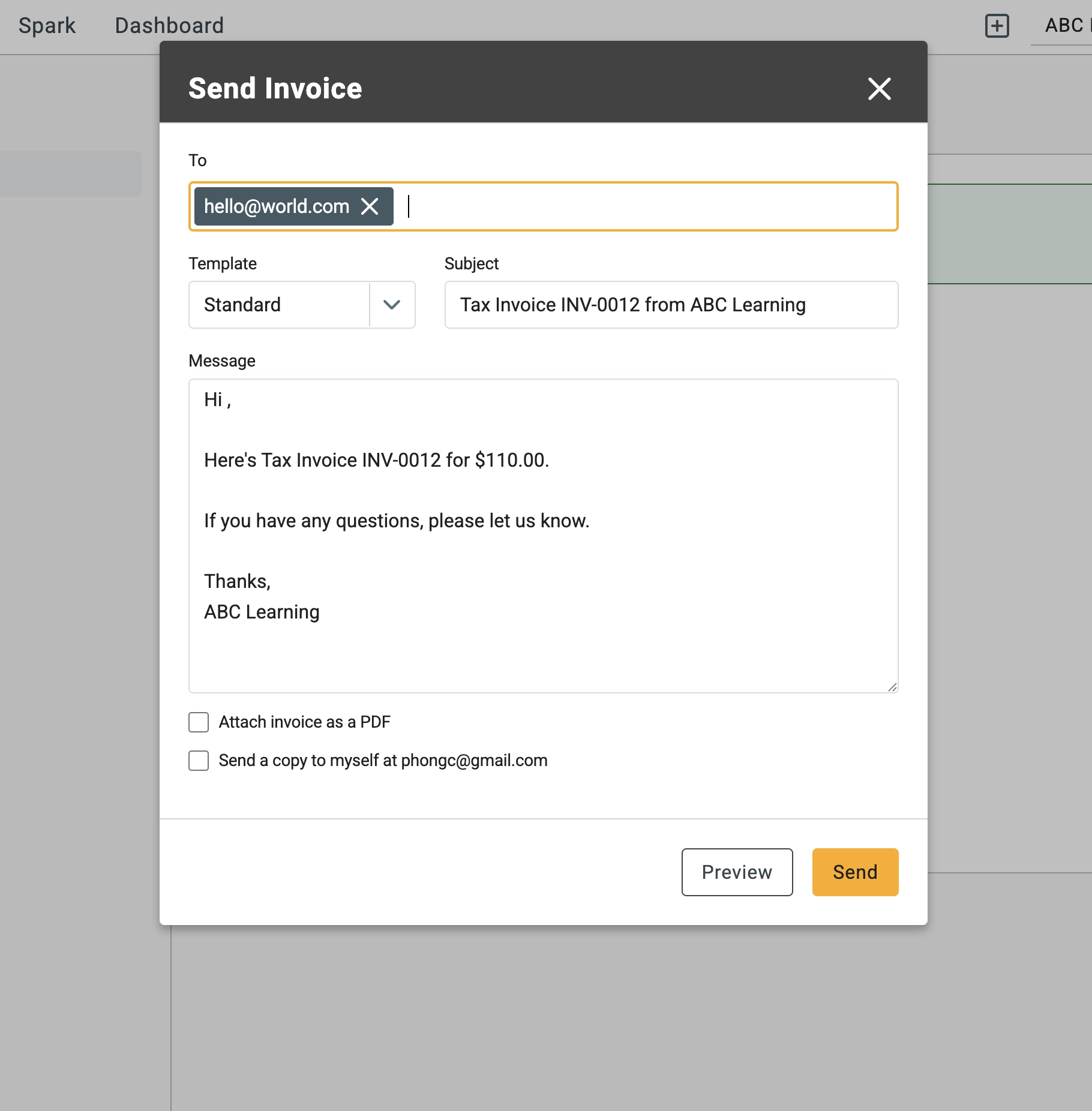Toggle the PDF attachment checkbox off
Image resolution: width=1092 pixels, height=1111 pixels.
tap(198, 722)
